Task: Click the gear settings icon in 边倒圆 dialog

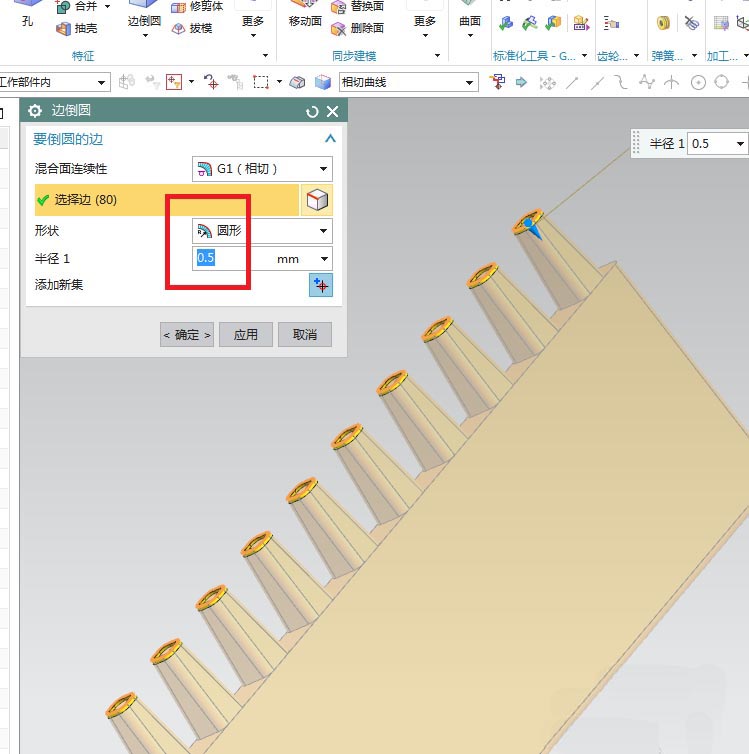Action: pos(35,111)
